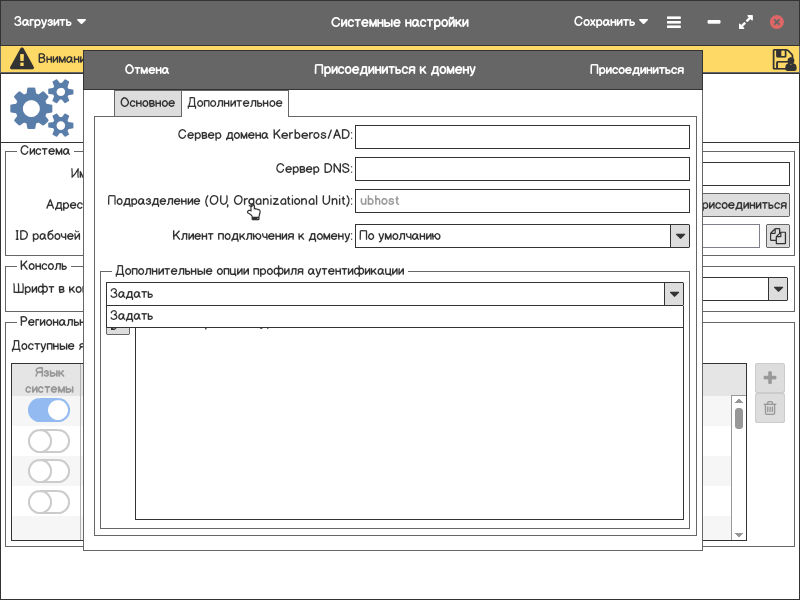Click the plus icon to add language
800x600 pixels.
coord(769,378)
